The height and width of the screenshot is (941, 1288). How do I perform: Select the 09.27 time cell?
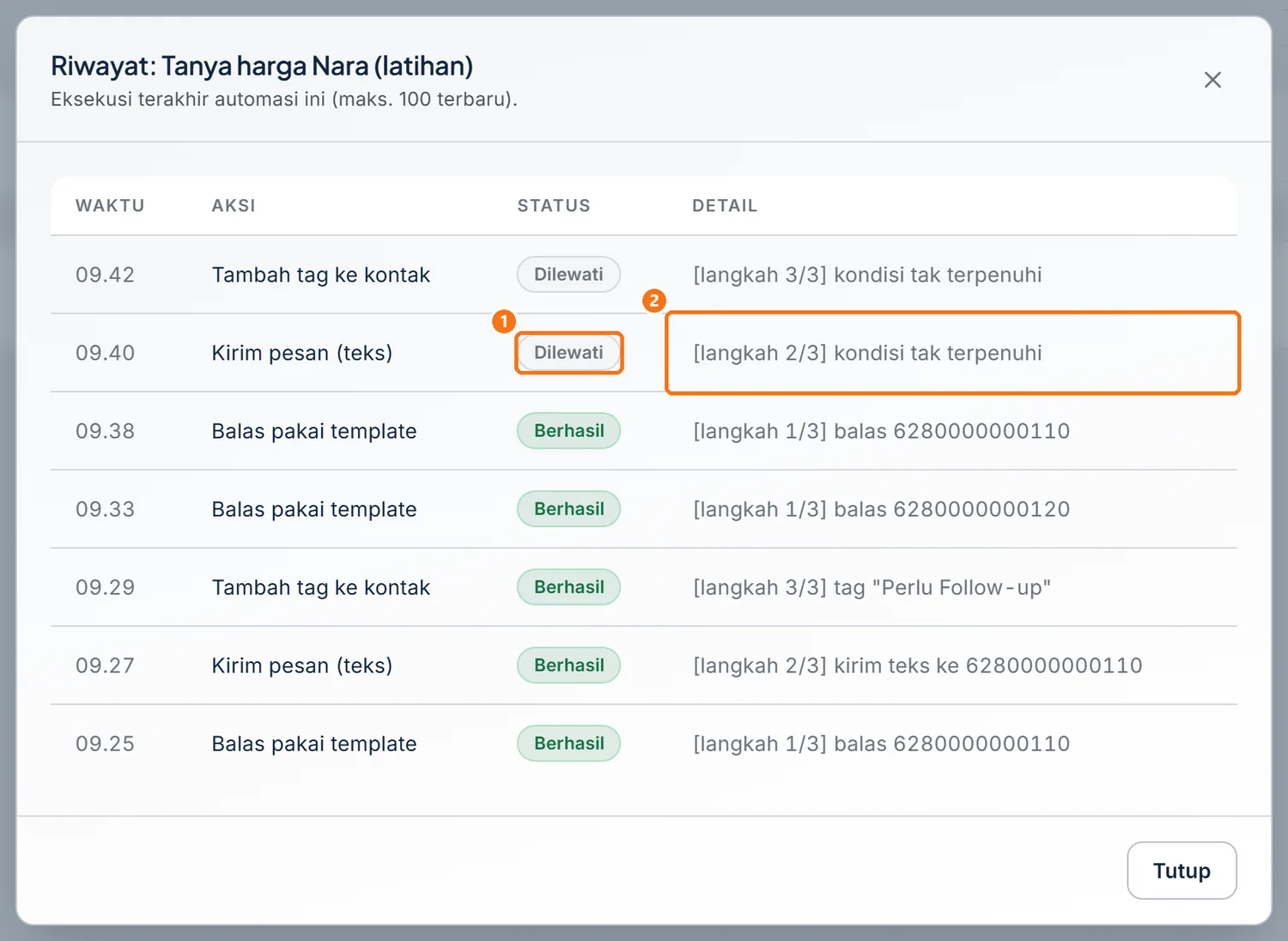[x=105, y=665]
